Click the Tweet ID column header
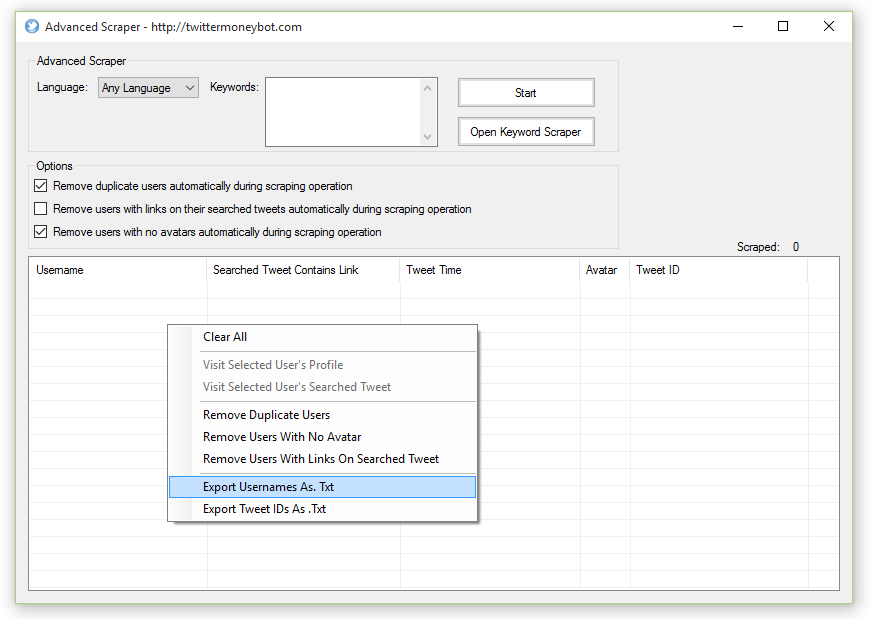 (x=719, y=270)
